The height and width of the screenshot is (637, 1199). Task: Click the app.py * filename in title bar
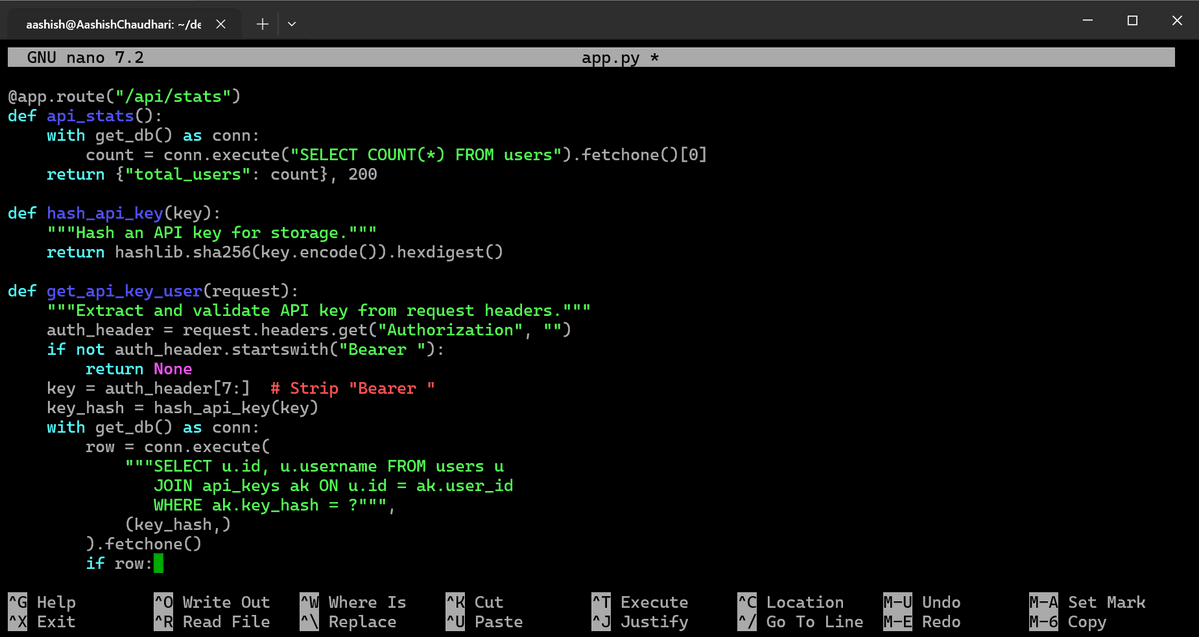point(620,57)
